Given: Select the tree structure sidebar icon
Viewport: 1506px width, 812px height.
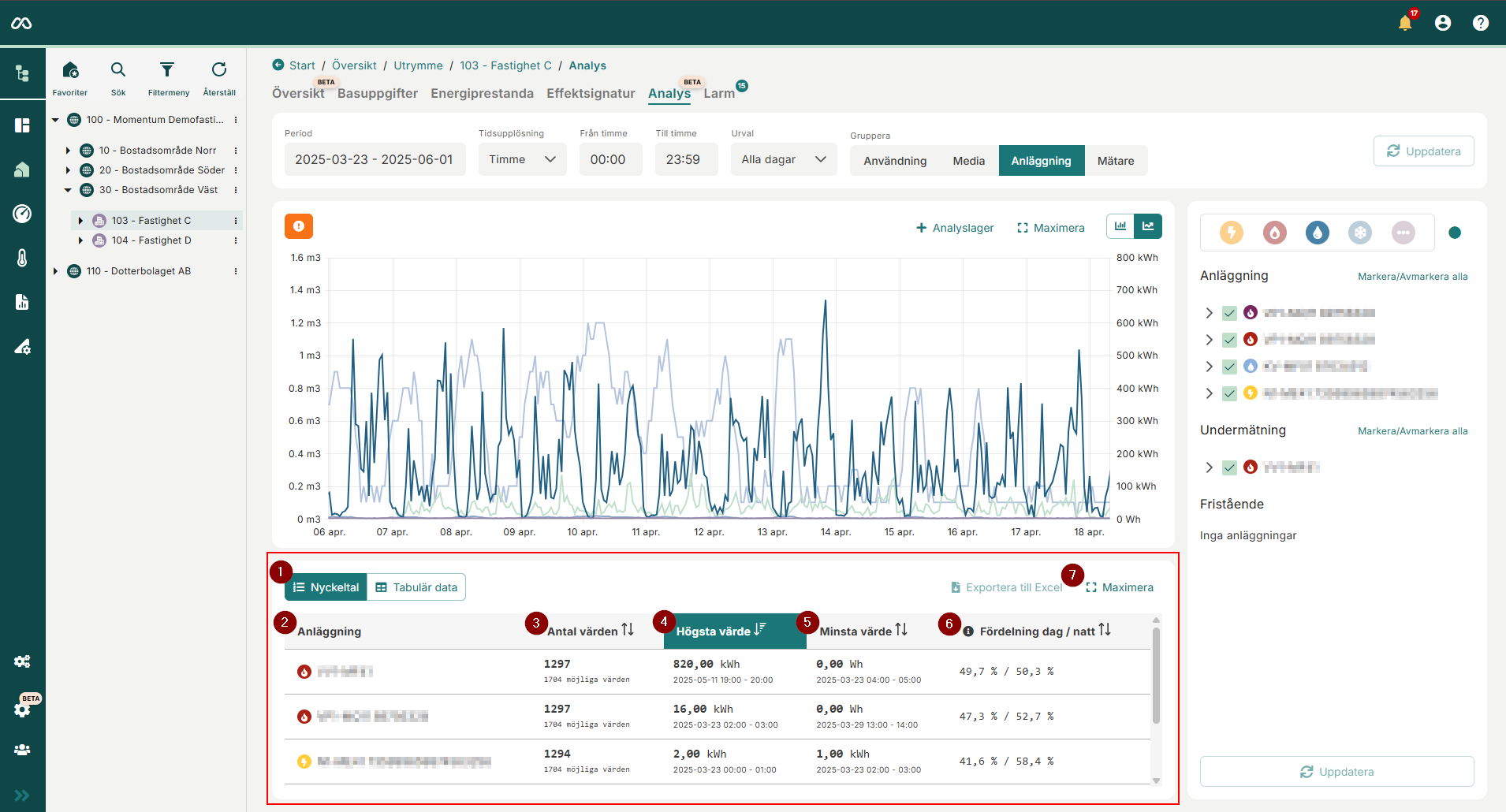Looking at the screenshot, I should (x=22, y=74).
